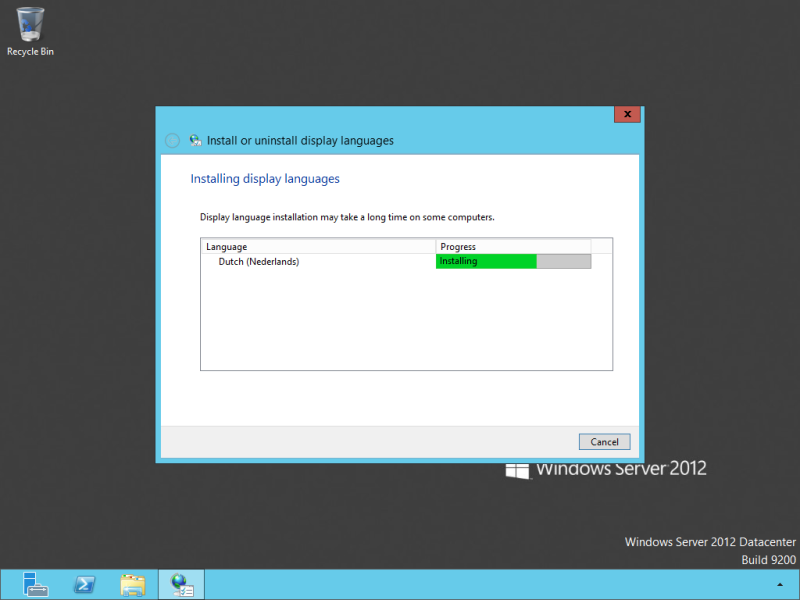Viewport: 800px width, 600px height.
Task: Open File Explorer from the taskbar
Action: point(133,585)
